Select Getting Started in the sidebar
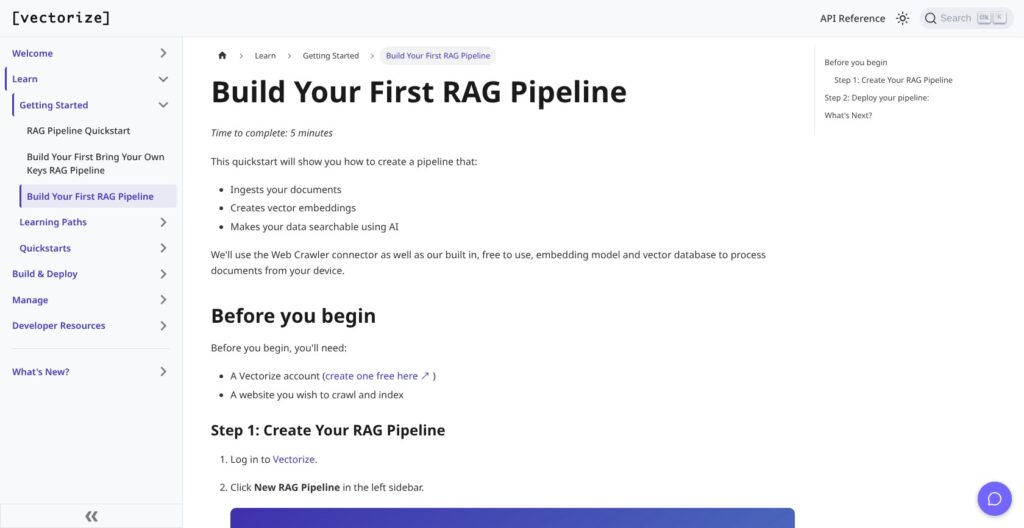The height and width of the screenshot is (528, 1024). point(54,105)
